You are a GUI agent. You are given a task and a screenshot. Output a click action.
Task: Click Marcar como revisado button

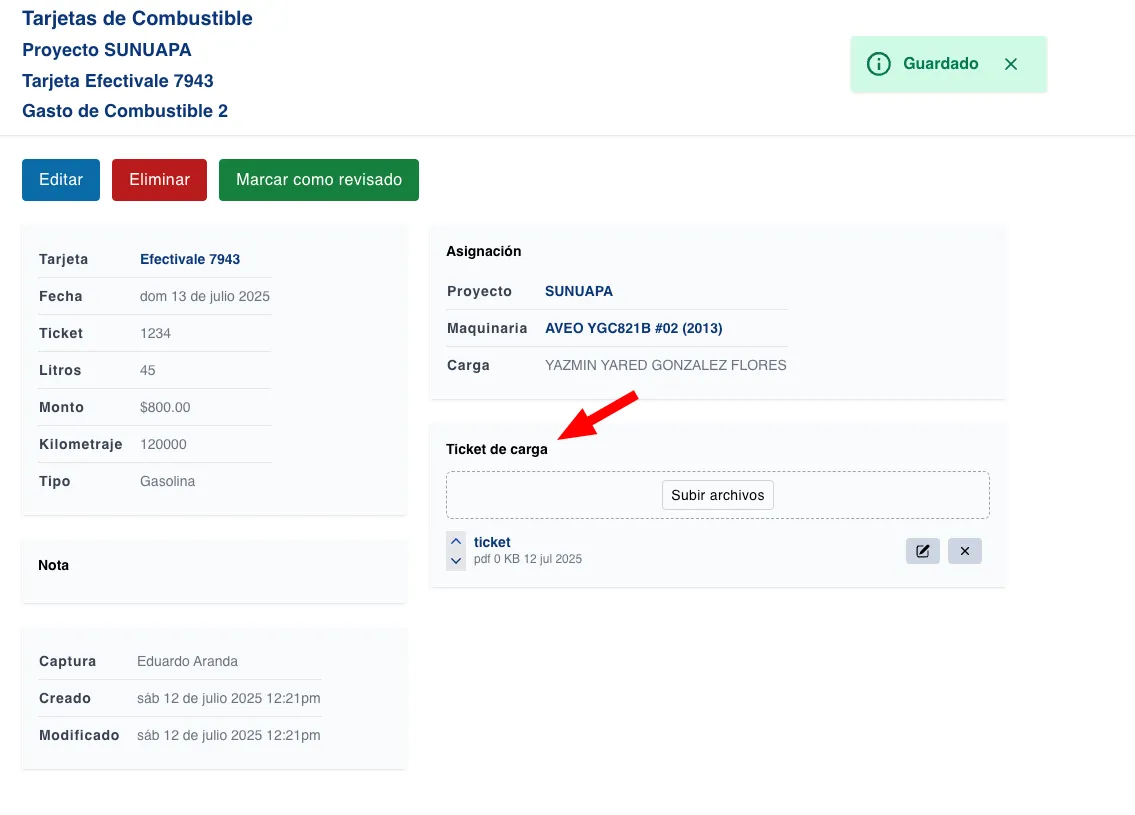click(318, 180)
